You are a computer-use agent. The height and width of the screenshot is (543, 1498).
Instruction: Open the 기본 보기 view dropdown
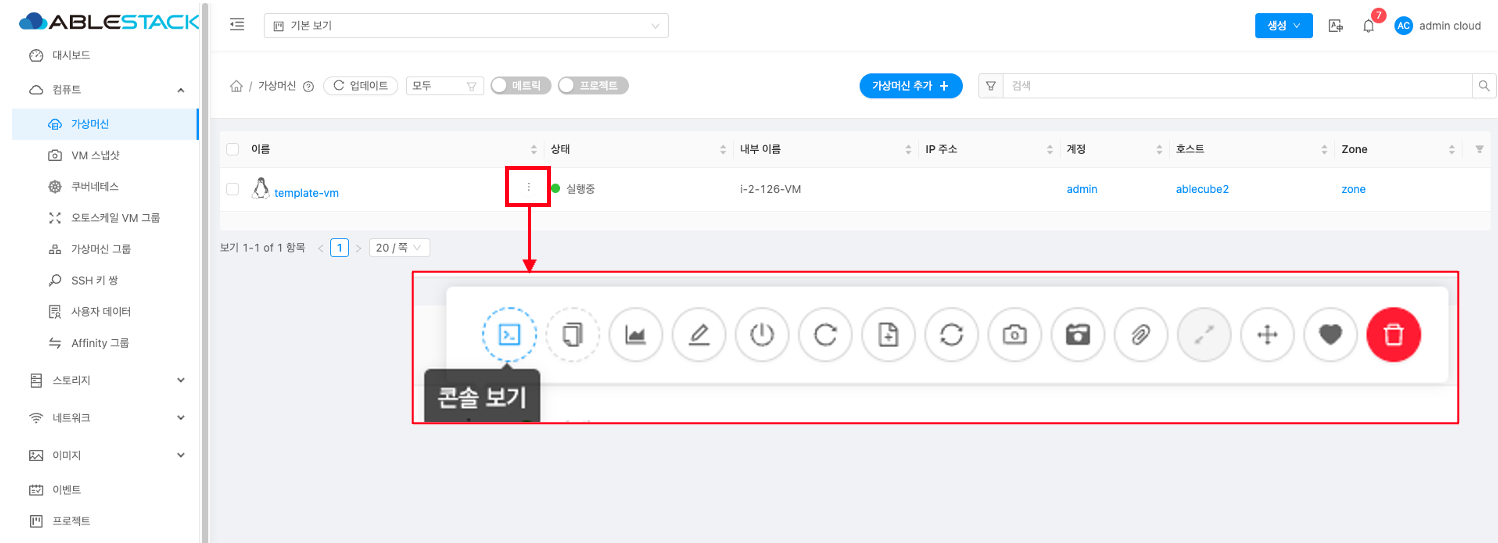pyautogui.click(x=466, y=25)
